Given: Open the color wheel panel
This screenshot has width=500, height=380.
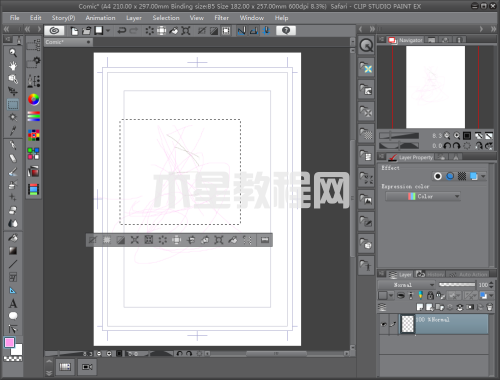Looking at the screenshot, I should [33, 99].
